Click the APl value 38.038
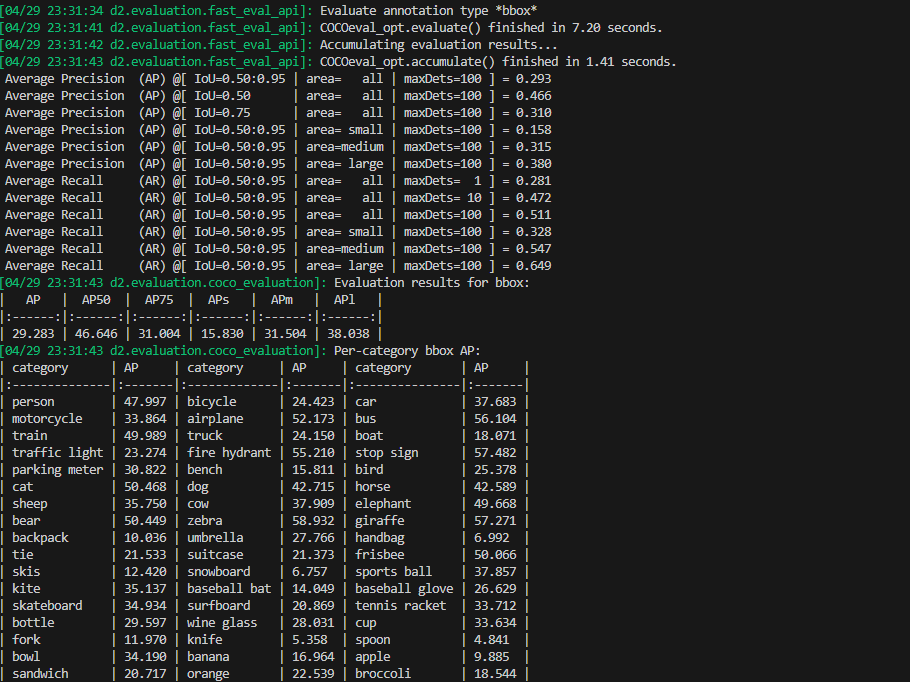 [x=348, y=334]
